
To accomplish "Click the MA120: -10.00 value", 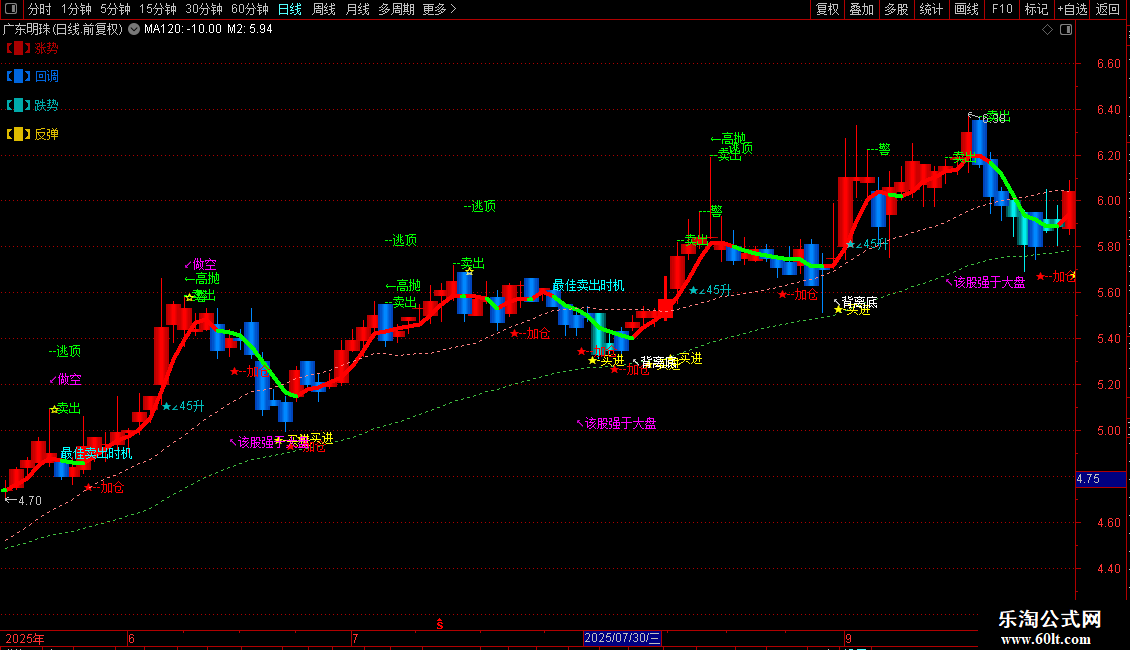I will click(x=182, y=30).
